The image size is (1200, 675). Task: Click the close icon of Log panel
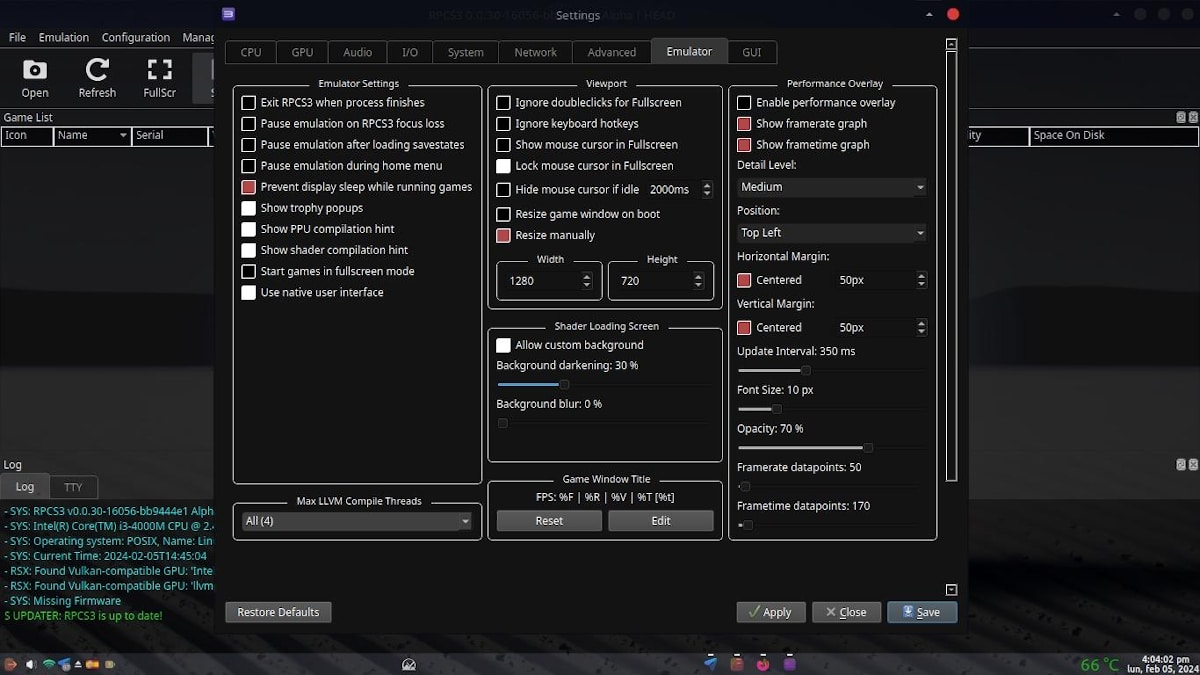point(1192,465)
